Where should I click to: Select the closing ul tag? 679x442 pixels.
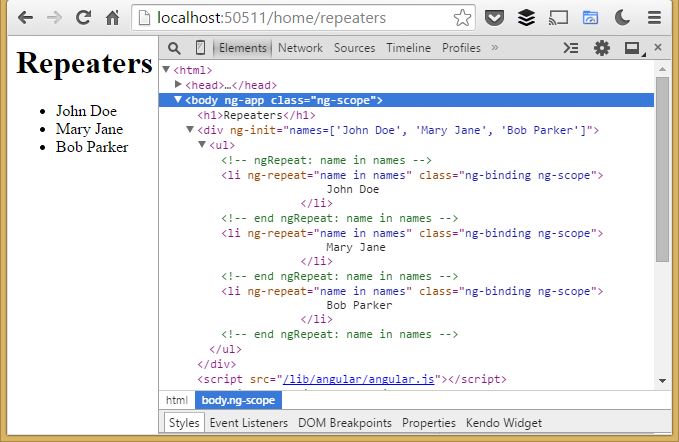(x=225, y=349)
